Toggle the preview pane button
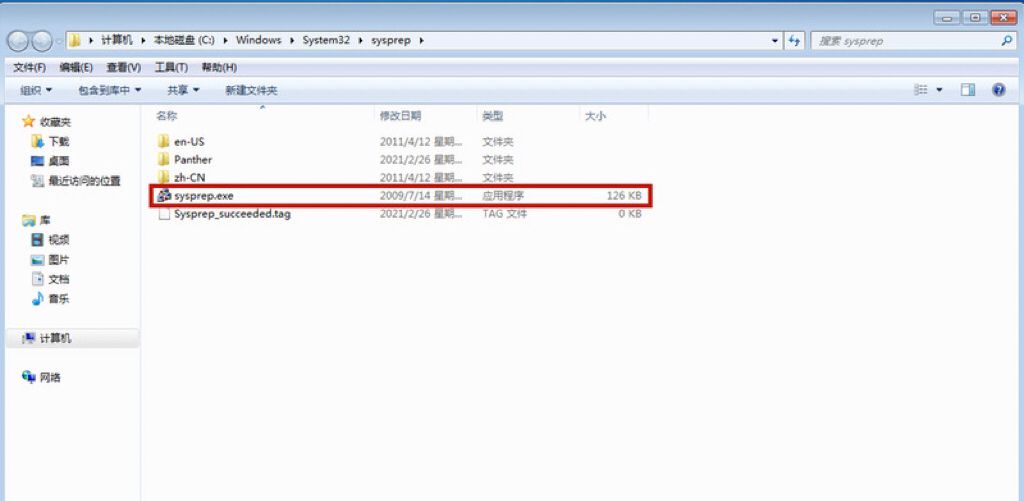Image resolution: width=1024 pixels, height=501 pixels. tap(968, 90)
